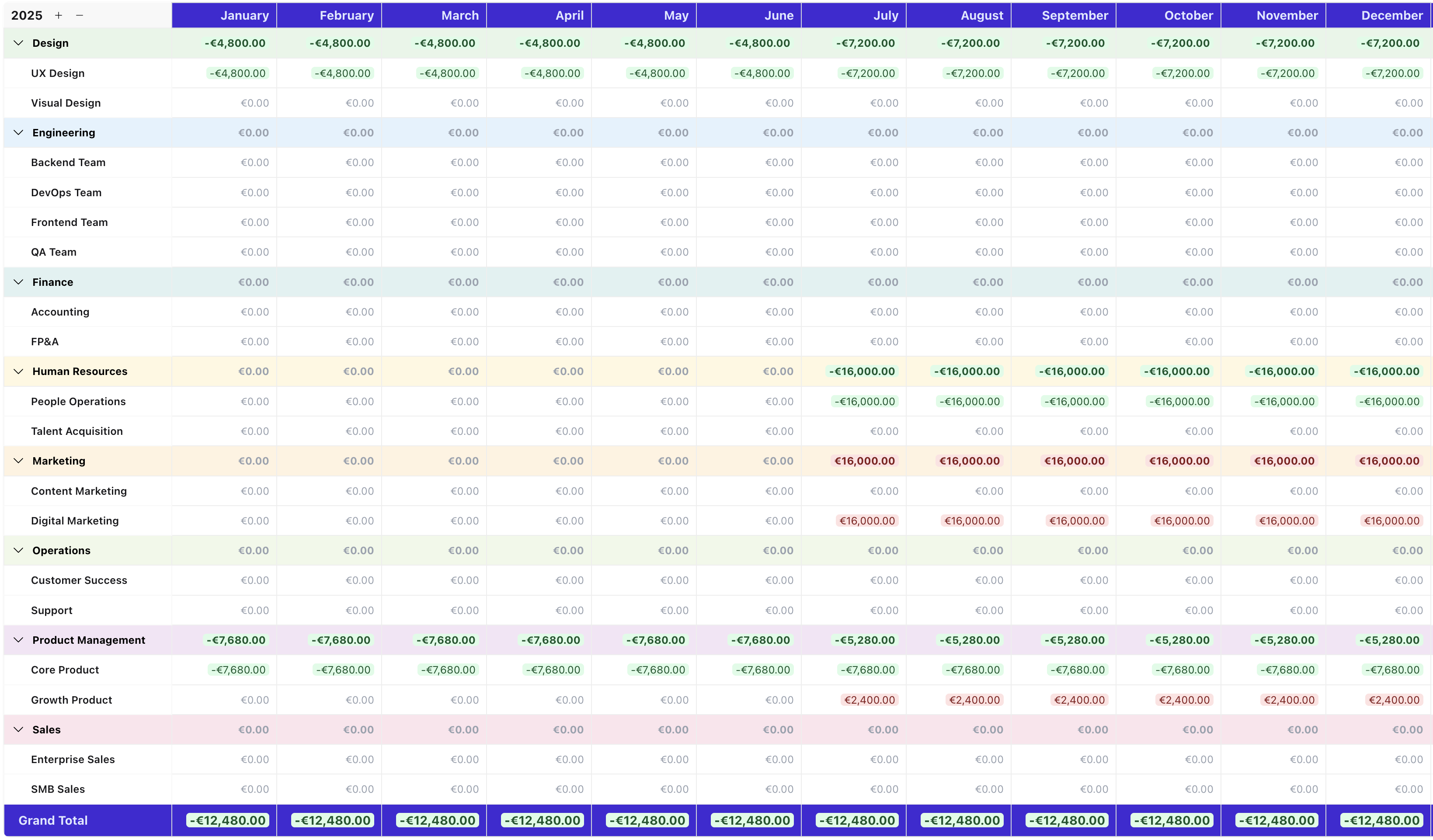Click People Operations August -€16,000.00 cell
This screenshot has width=1433, height=840.
click(969, 401)
